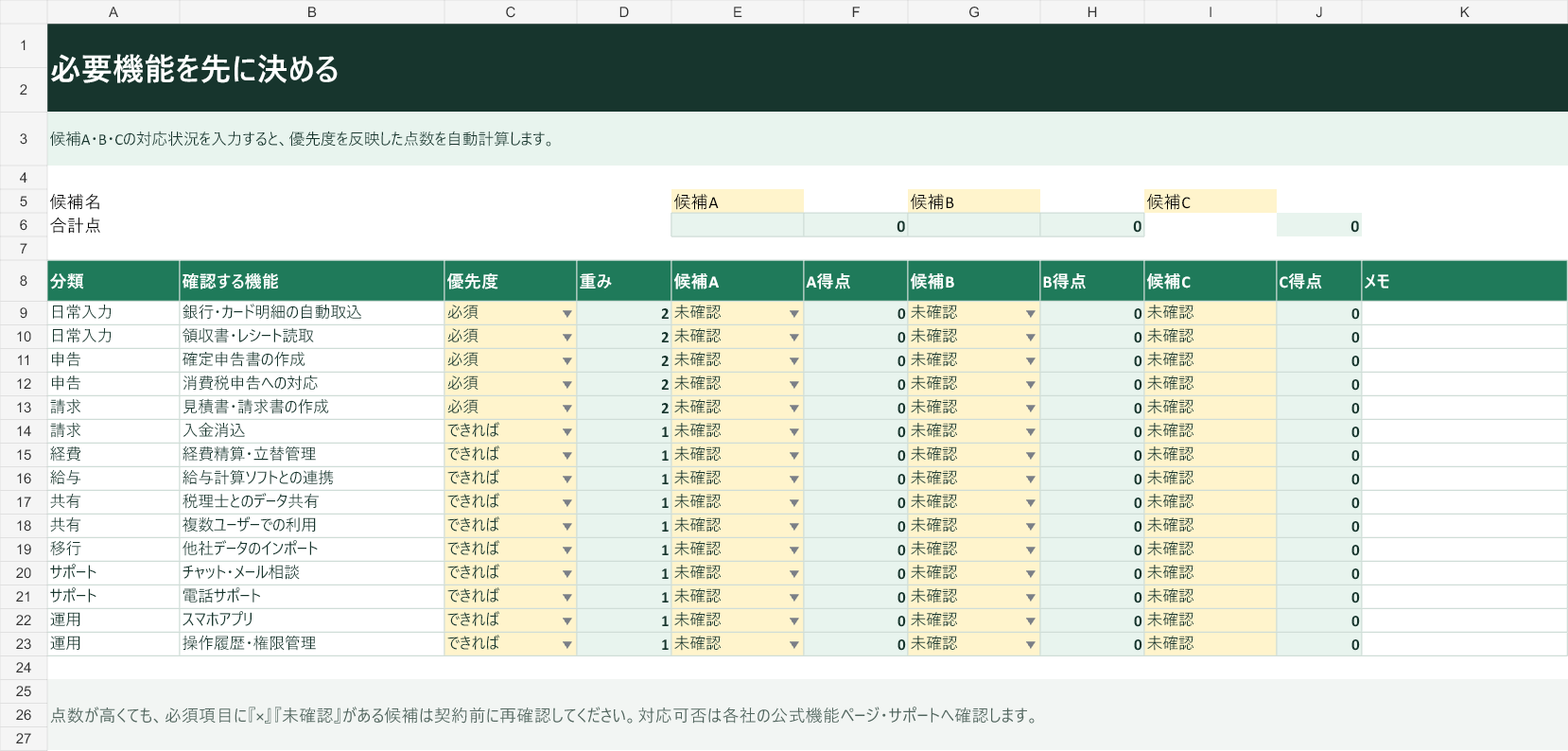Click the A得点 header cell
This screenshot has width=1568, height=751.
pos(856,281)
